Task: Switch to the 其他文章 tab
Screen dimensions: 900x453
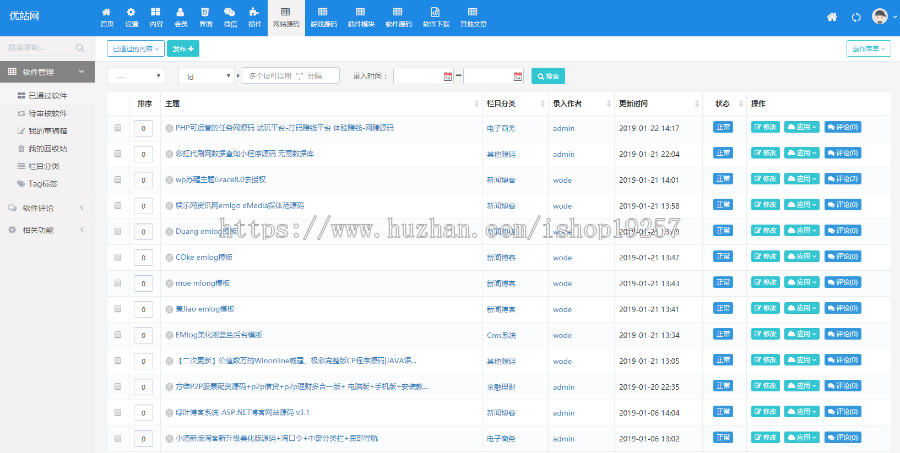Action: coord(473,17)
